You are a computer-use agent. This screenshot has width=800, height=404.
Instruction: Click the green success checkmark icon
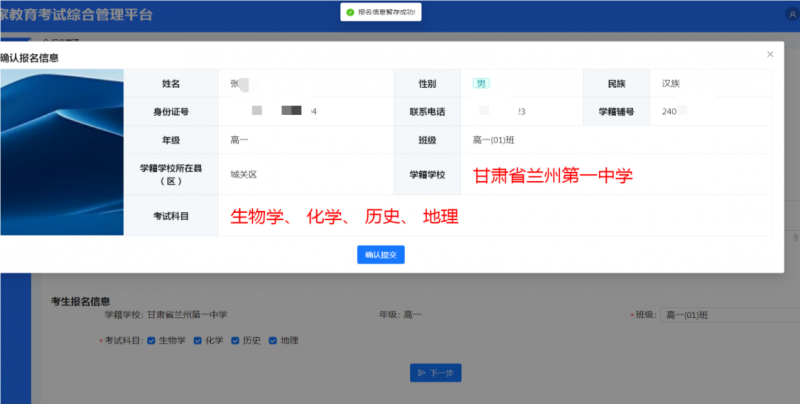pyautogui.click(x=350, y=13)
